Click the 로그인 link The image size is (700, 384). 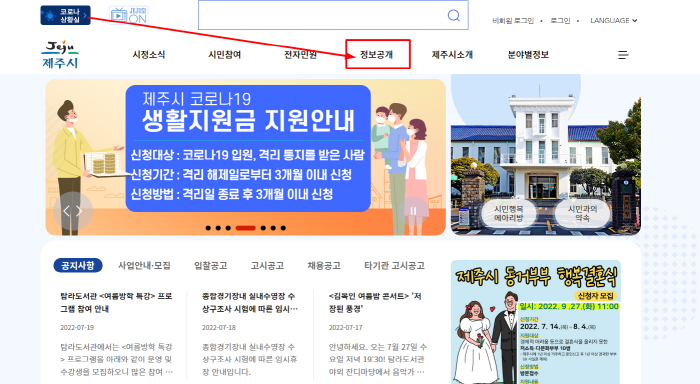[560, 21]
